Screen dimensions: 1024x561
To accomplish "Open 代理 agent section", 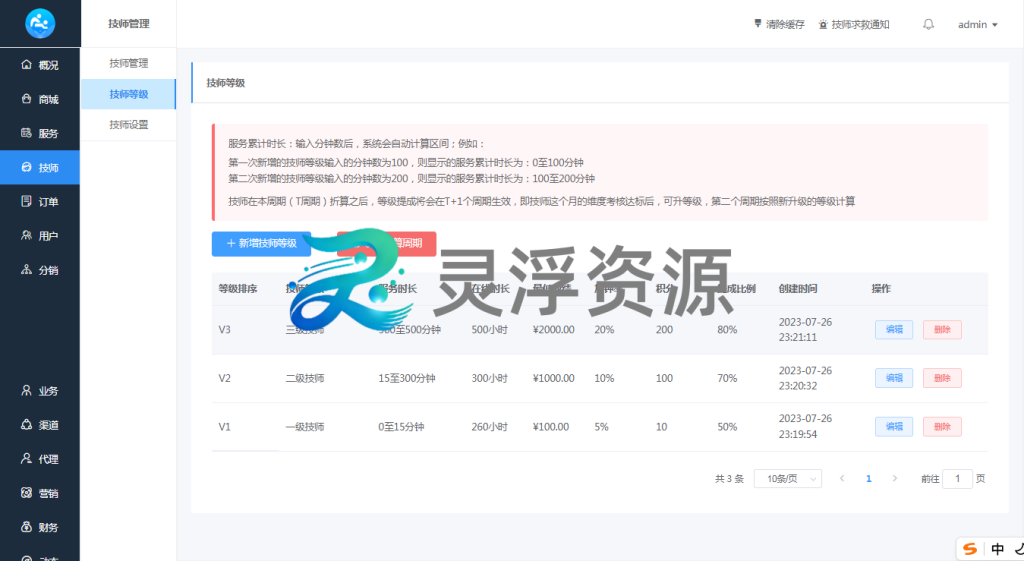I will pyautogui.click(x=40, y=459).
